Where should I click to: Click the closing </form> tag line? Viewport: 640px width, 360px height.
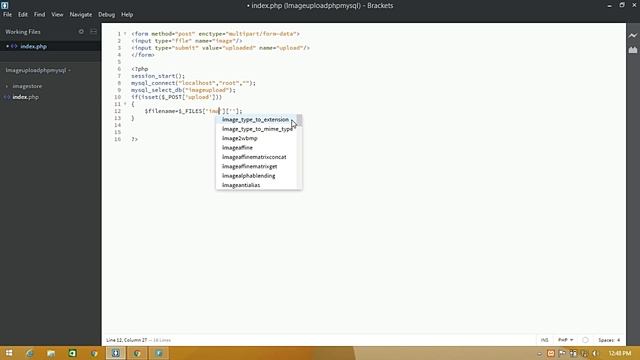(x=143, y=55)
